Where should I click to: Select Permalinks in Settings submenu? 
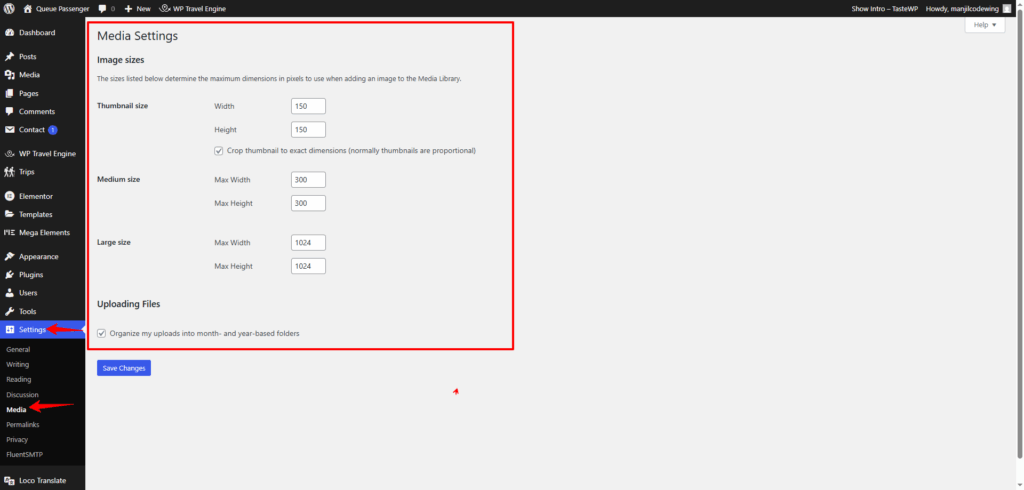coord(24,425)
